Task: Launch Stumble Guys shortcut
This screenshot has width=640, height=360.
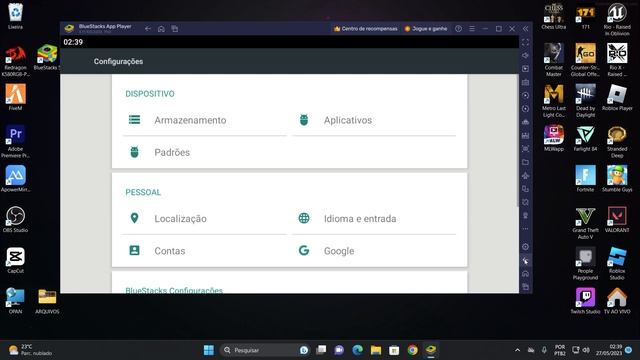Action: coord(617,179)
